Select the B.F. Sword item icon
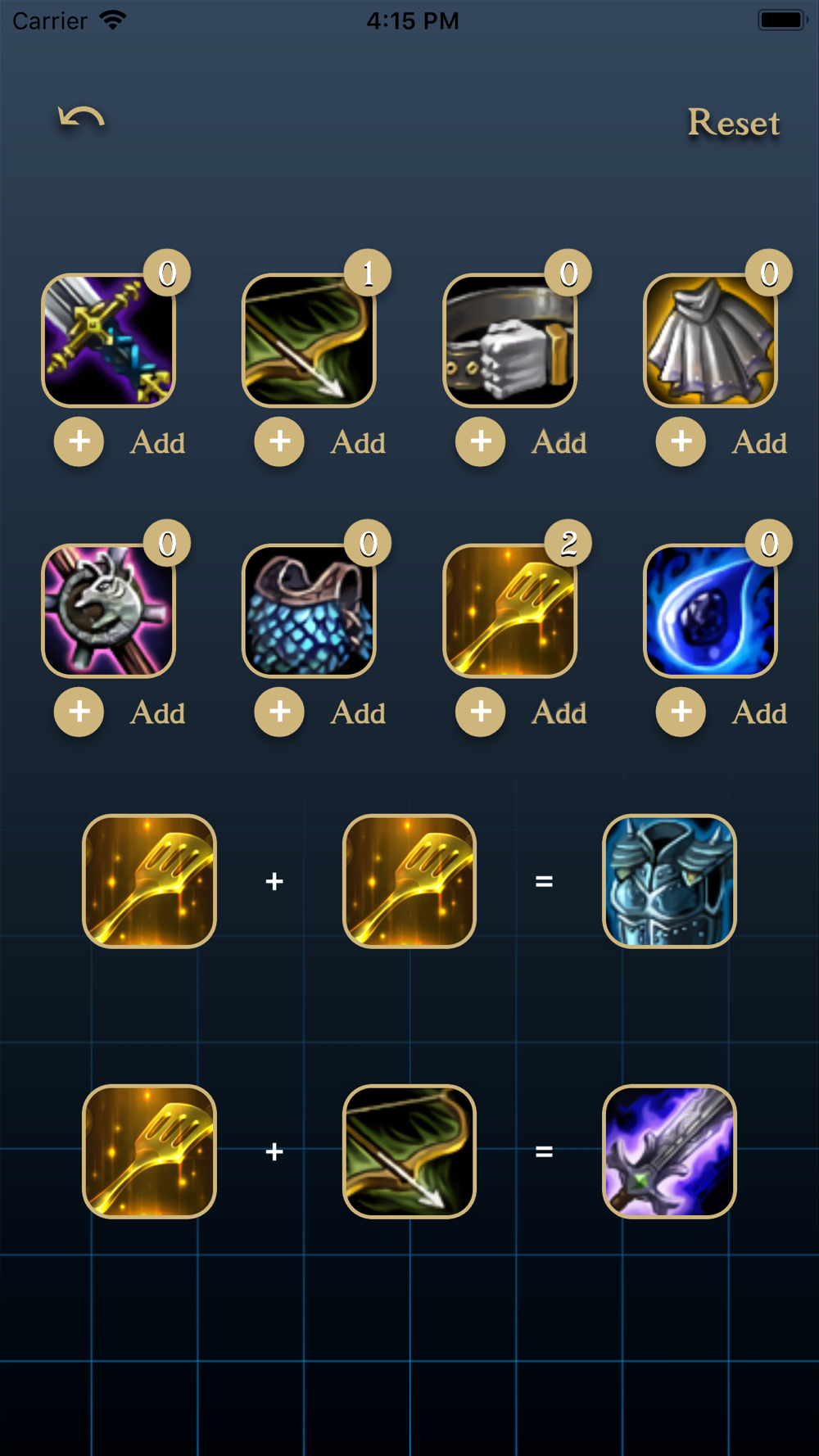The height and width of the screenshot is (1456, 819). click(x=109, y=341)
